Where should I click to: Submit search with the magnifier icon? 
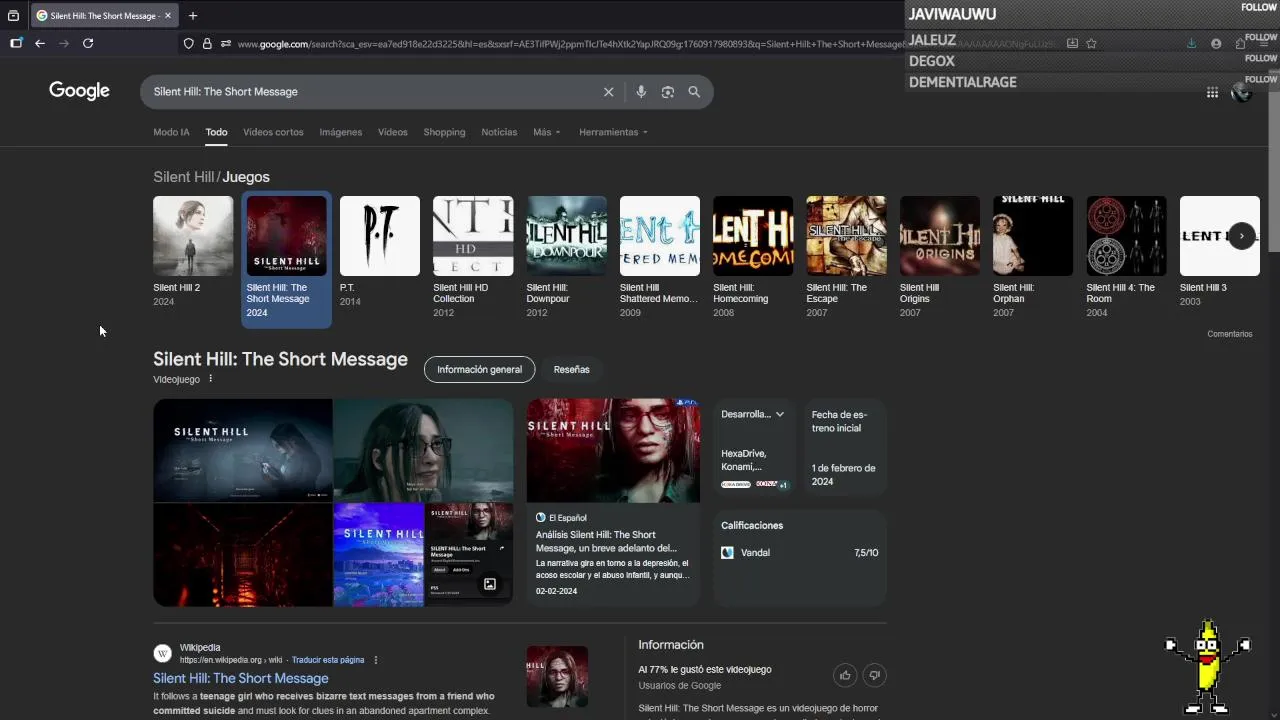694,92
